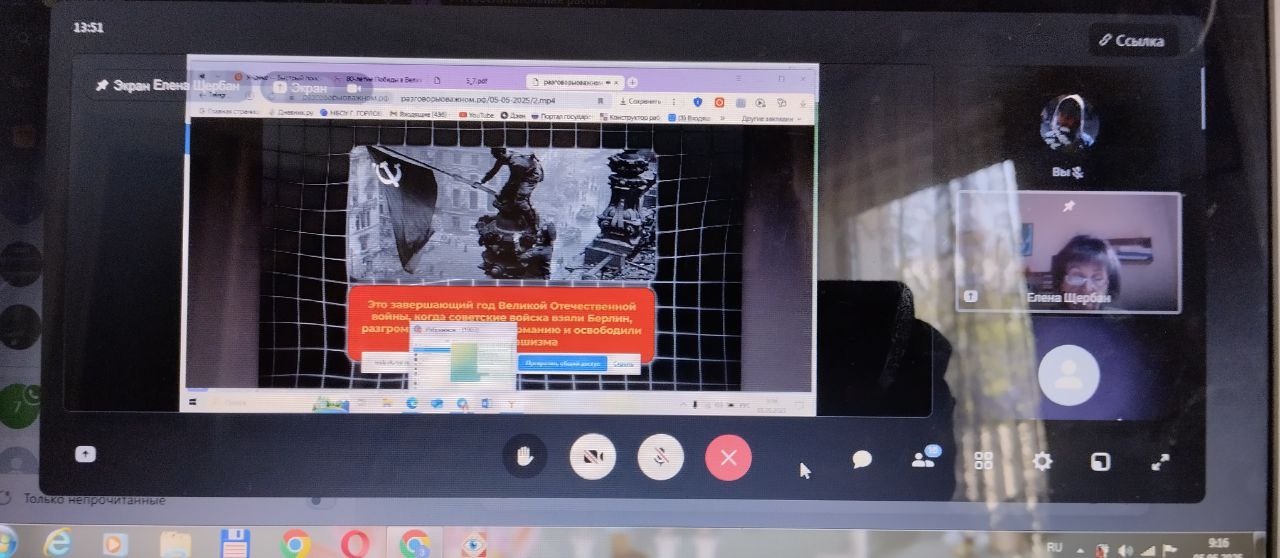Open the floppy disk save app in taskbar
Viewport: 1280px width, 558px height.
pos(234,545)
